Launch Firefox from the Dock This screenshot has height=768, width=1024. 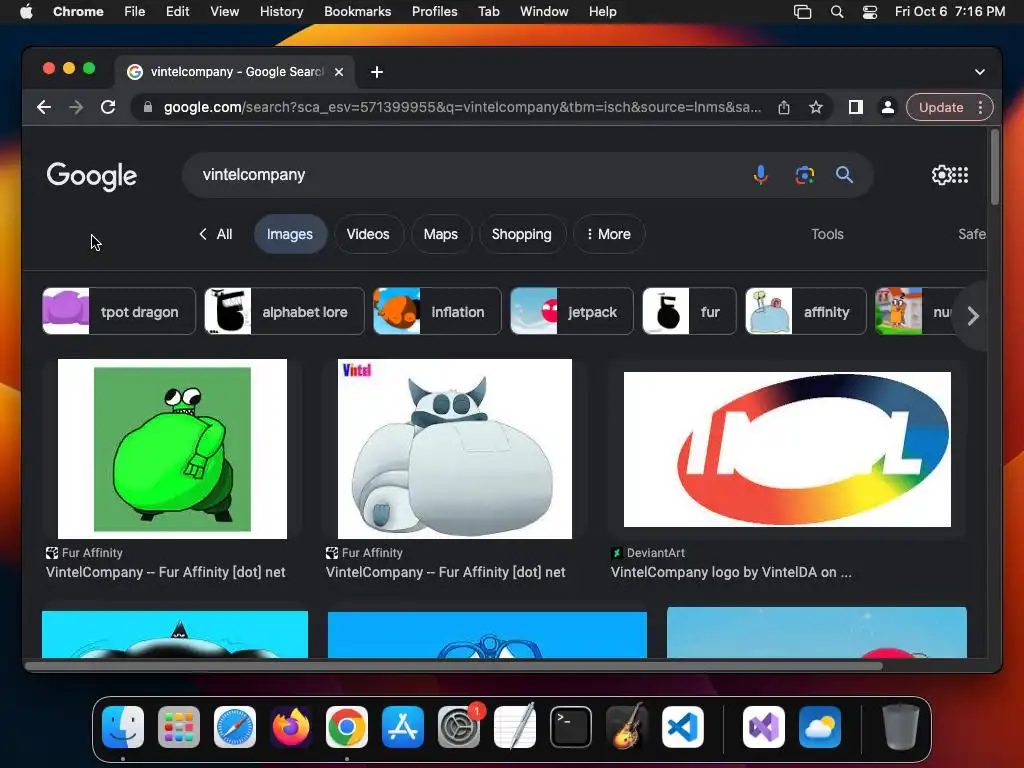291,727
